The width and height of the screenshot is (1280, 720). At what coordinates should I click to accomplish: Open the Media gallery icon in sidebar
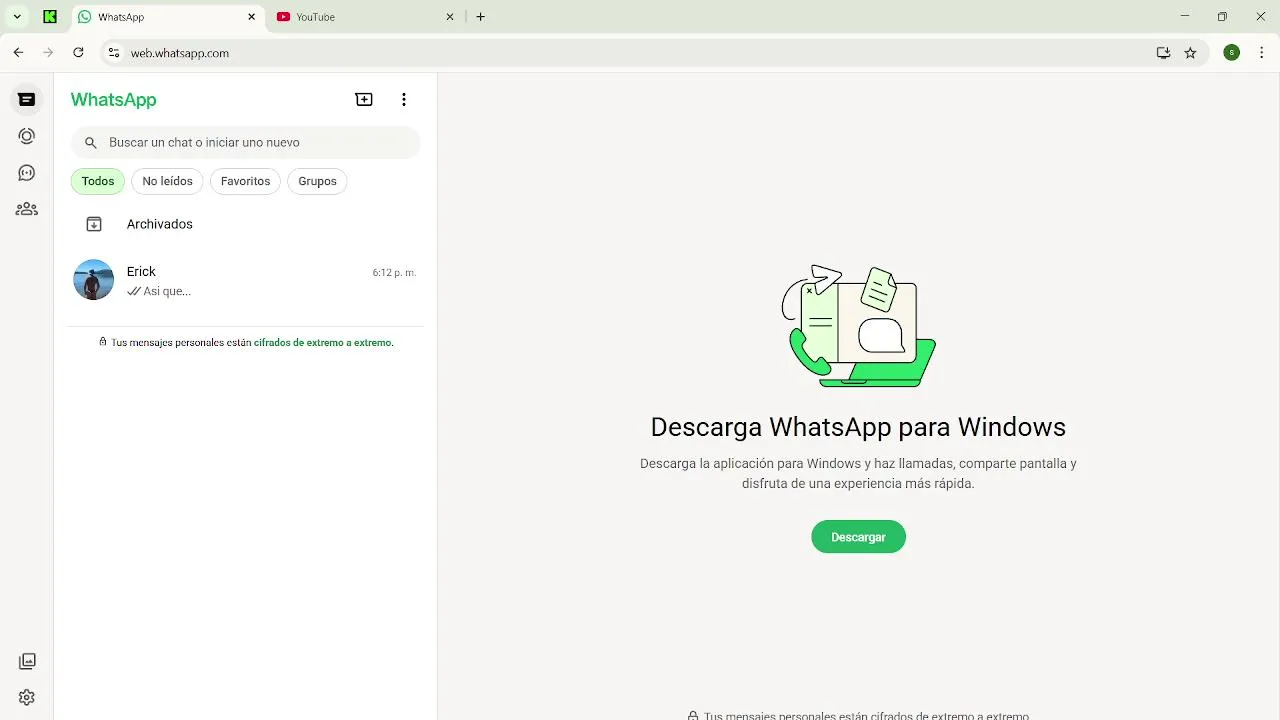pyautogui.click(x=27, y=661)
